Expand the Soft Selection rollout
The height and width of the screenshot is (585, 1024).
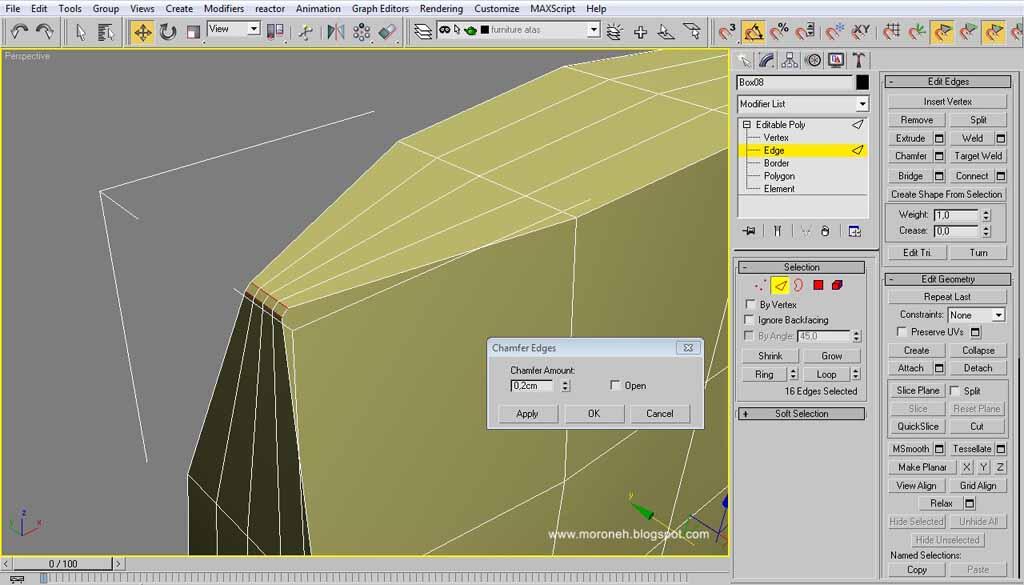pyautogui.click(x=801, y=414)
